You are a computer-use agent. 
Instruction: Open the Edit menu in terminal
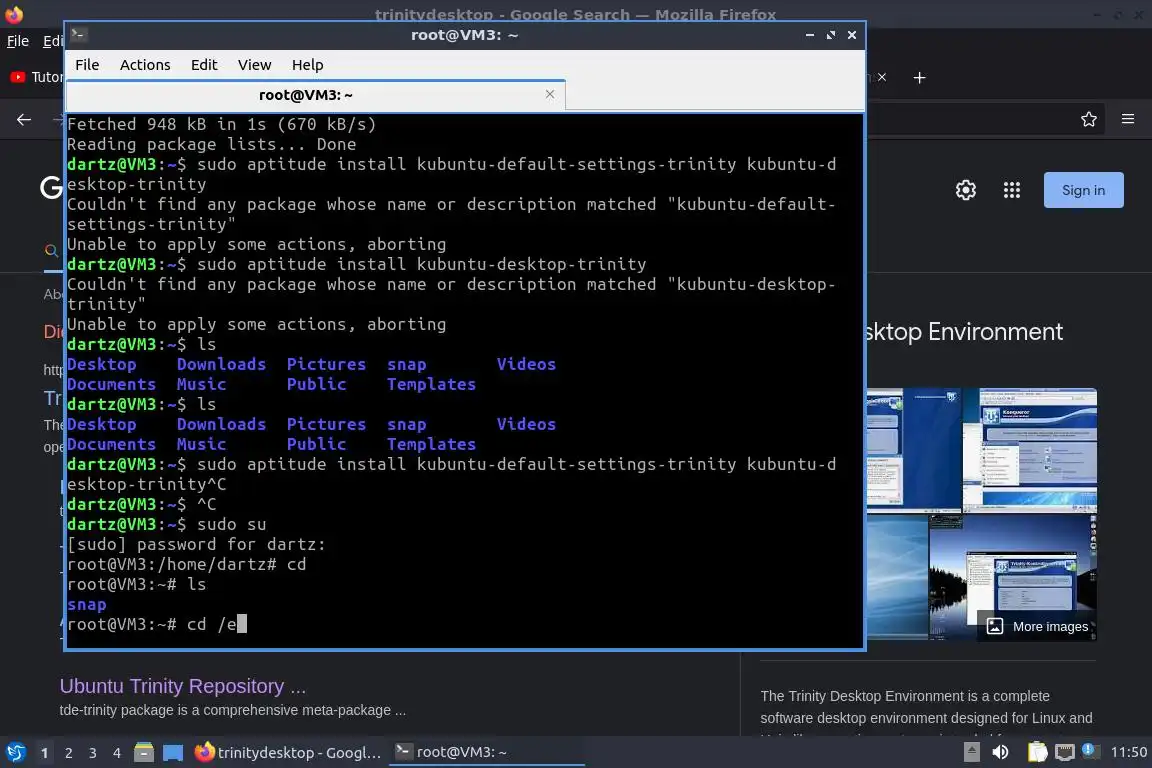(204, 65)
